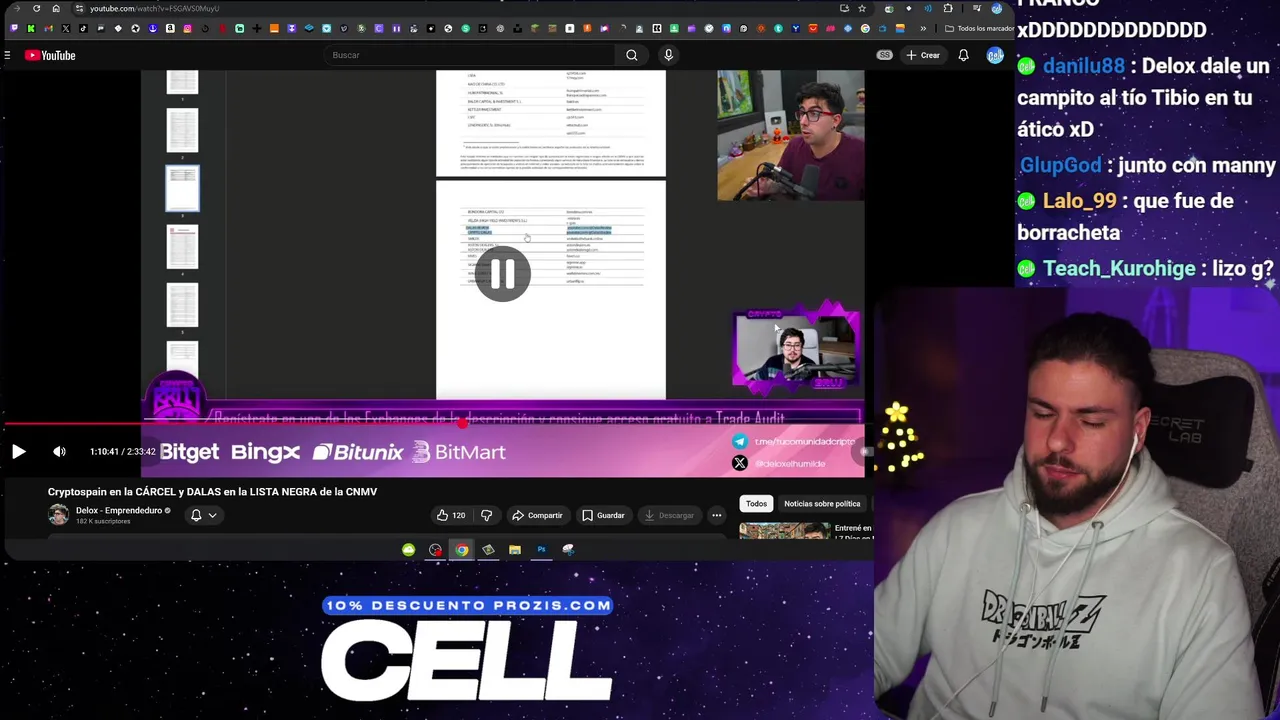Image resolution: width=1280 pixels, height=720 pixels.
Task: Click the 182 K suscriptores text
Action: tap(103, 522)
